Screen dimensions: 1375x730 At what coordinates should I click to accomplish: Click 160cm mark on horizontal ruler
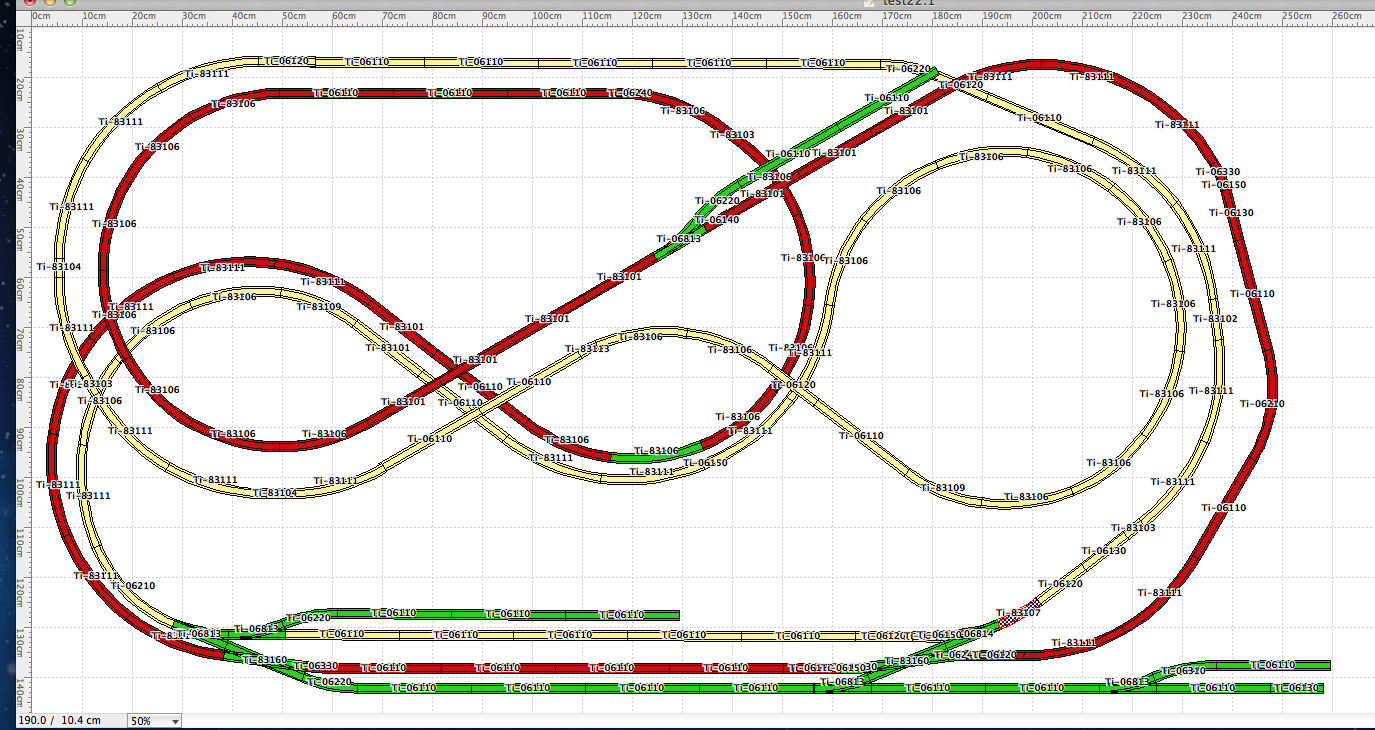coord(848,16)
